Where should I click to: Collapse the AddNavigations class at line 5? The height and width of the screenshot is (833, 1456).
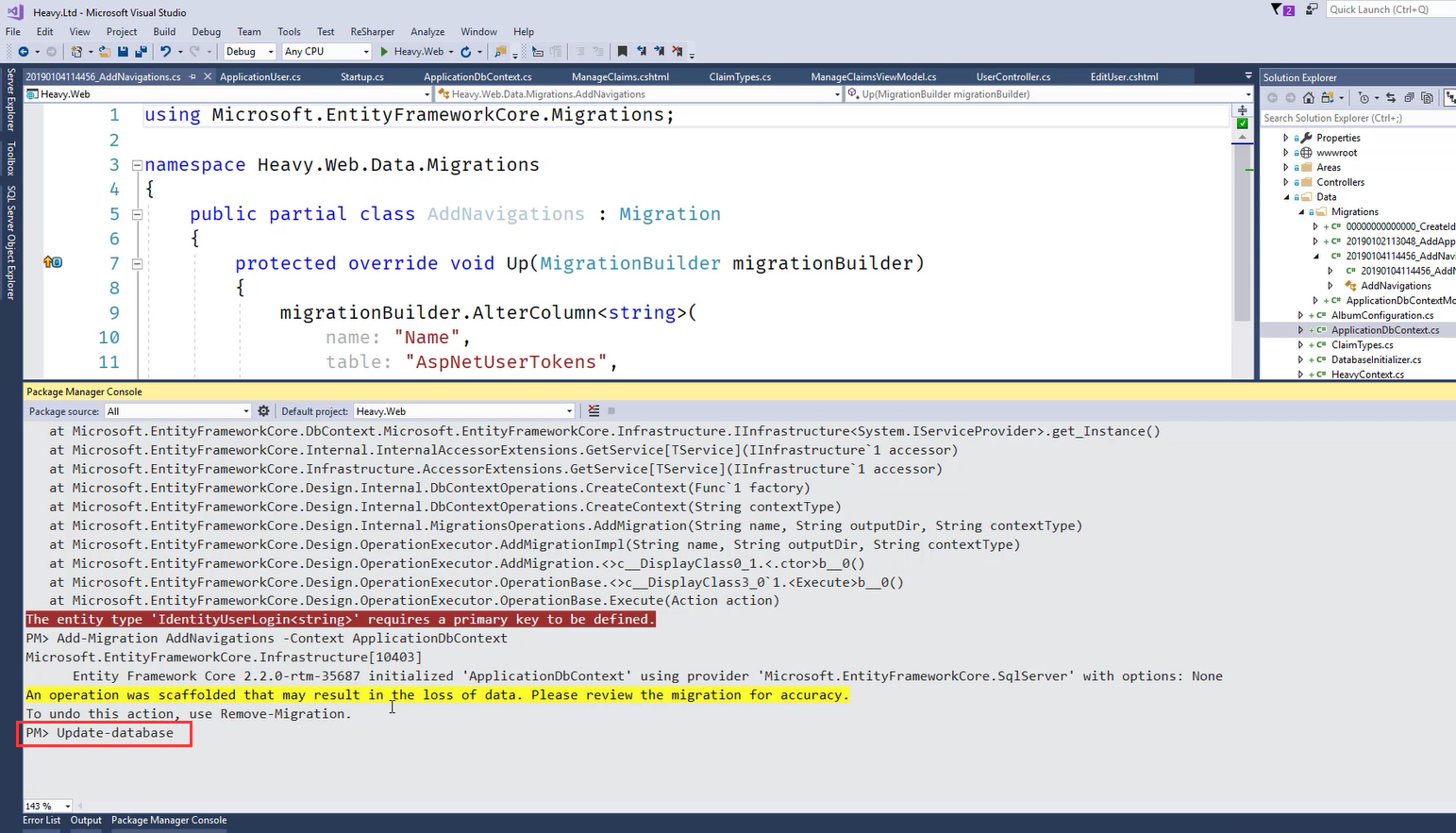click(137, 214)
